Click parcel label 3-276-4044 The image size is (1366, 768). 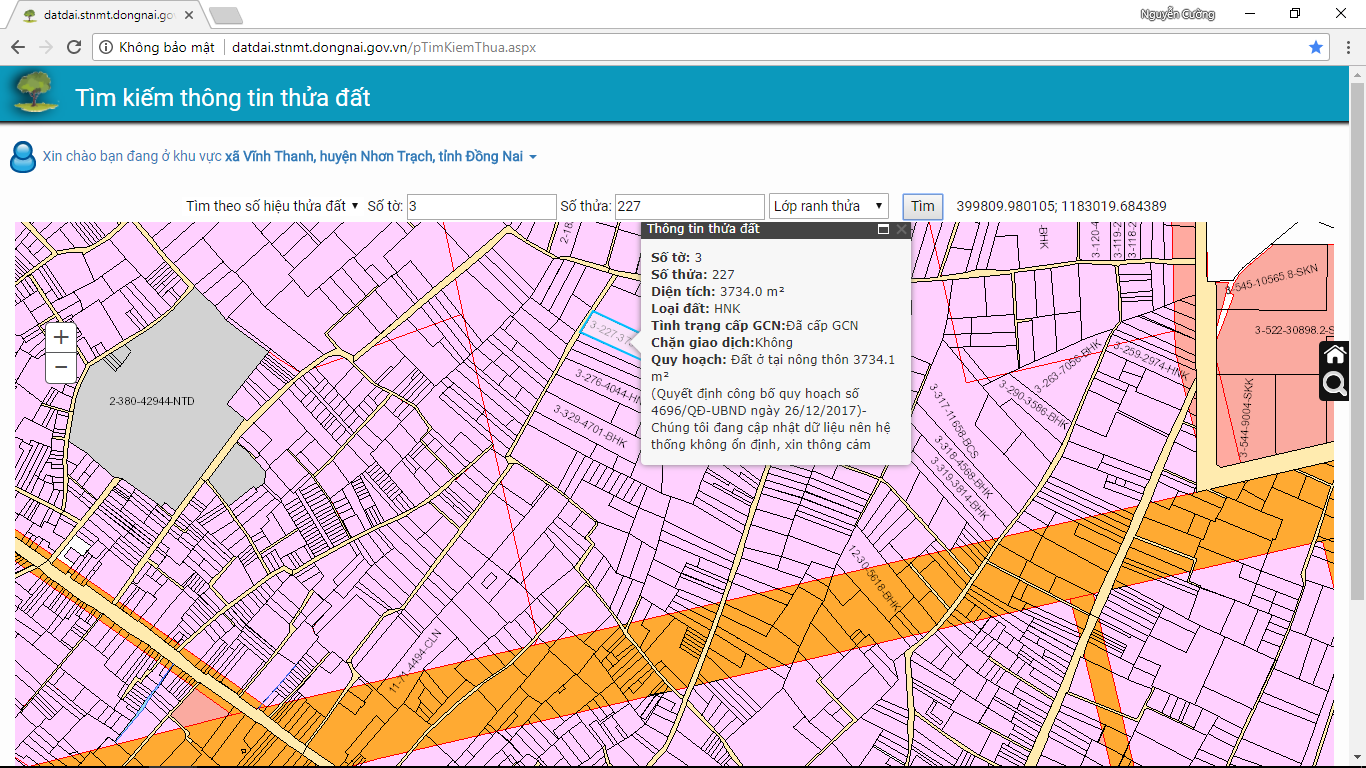pyautogui.click(x=607, y=387)
